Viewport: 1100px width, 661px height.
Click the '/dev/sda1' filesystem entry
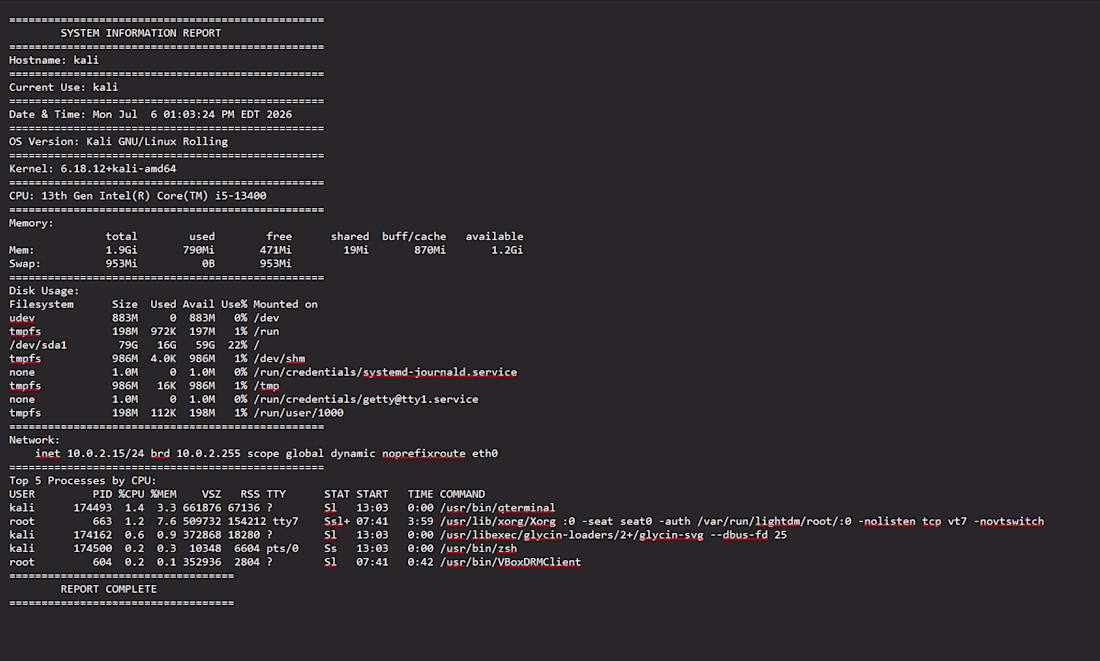(38, 345)
